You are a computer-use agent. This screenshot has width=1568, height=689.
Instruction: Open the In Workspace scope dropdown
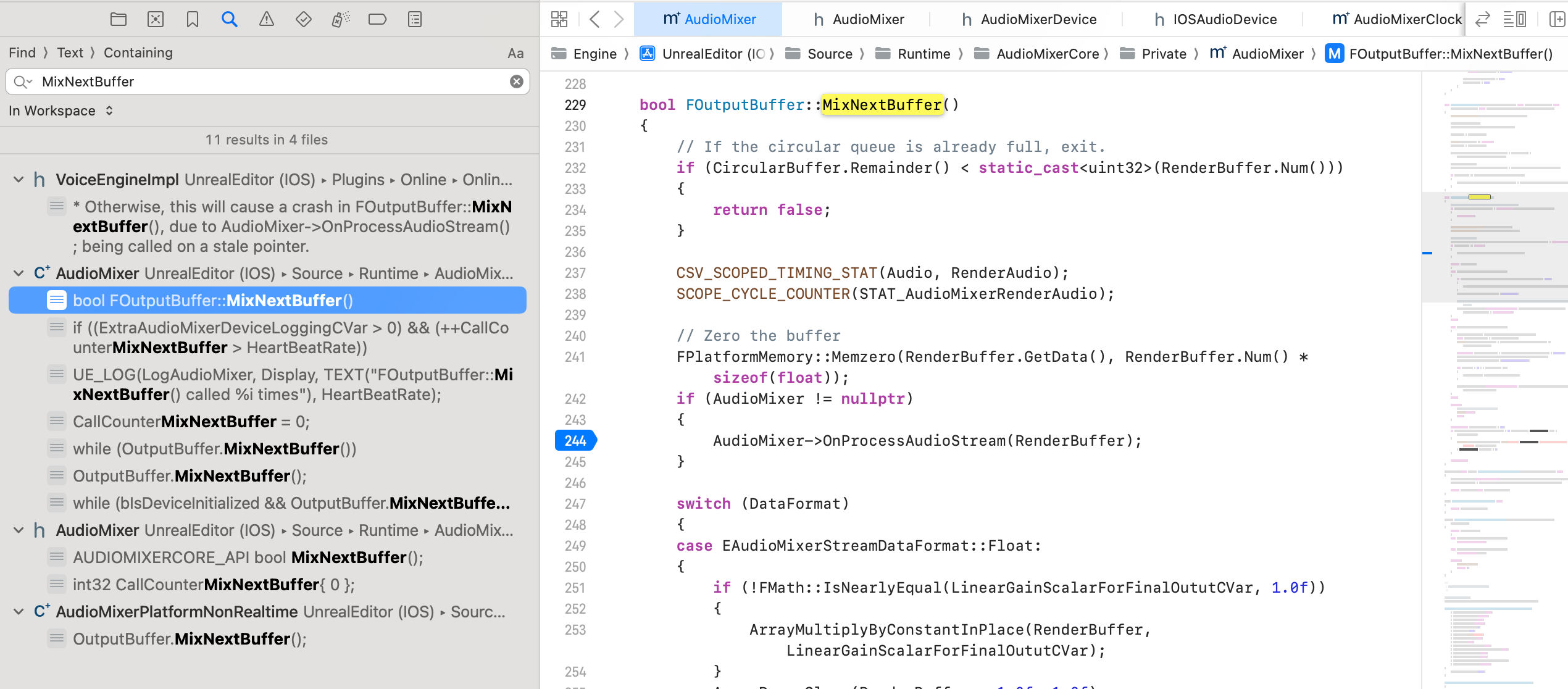(60, 111)
